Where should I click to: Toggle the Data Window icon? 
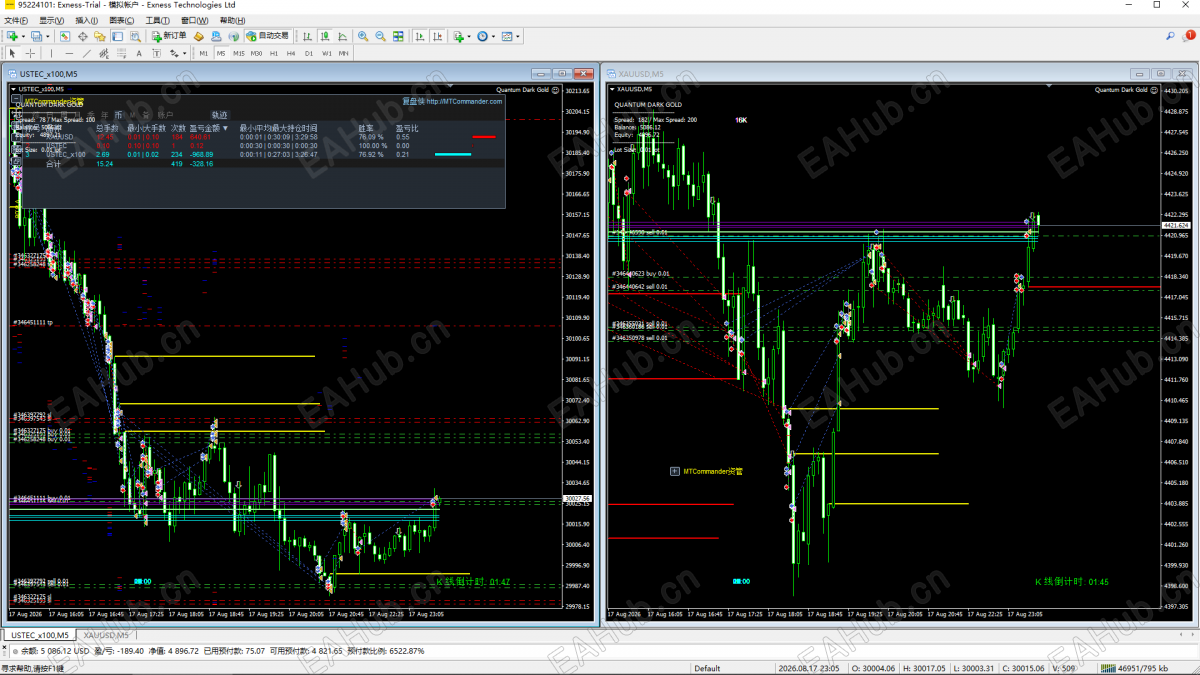coord(83,36)
